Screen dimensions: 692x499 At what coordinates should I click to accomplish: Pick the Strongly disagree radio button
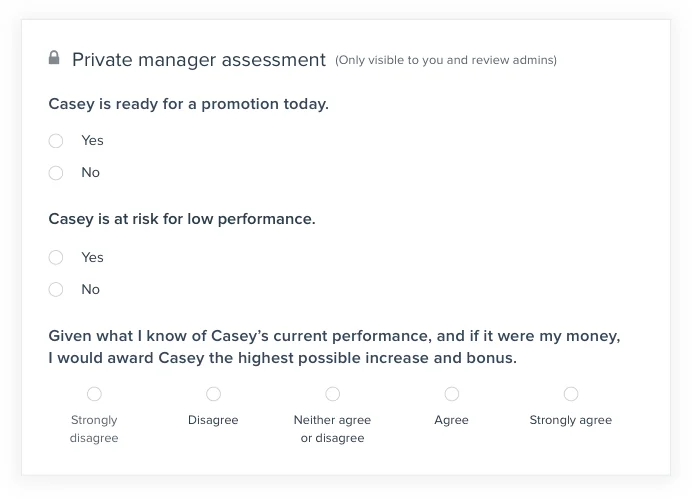tap(94, 394)
